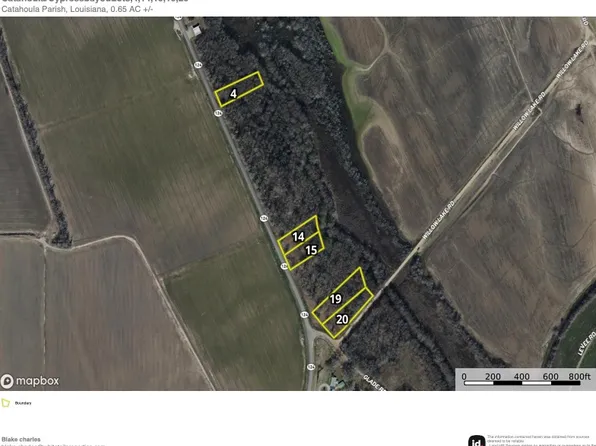This screenshot has width=596, height=446.
Task: Click the 'id' logo near the disclaimer
Action: click(476, 441)
